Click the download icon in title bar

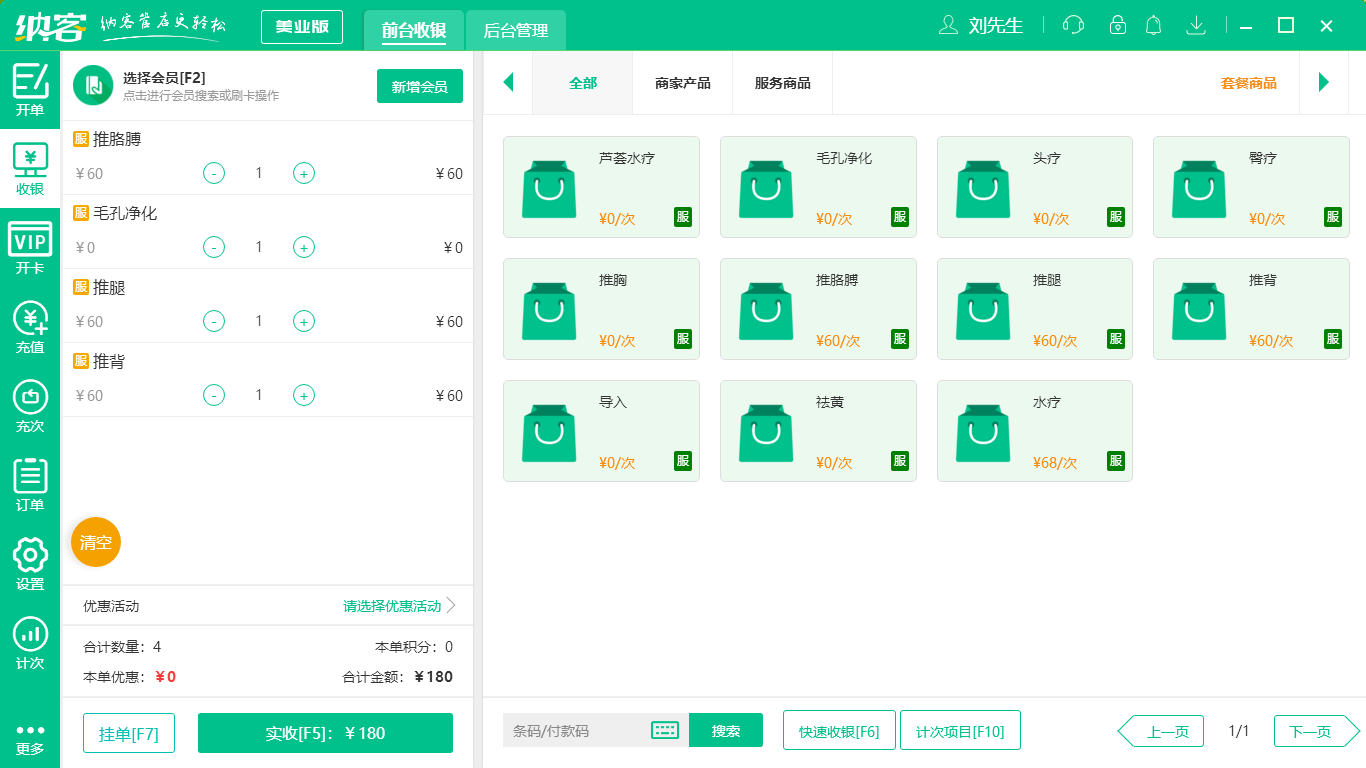(x=1195, y=25)
